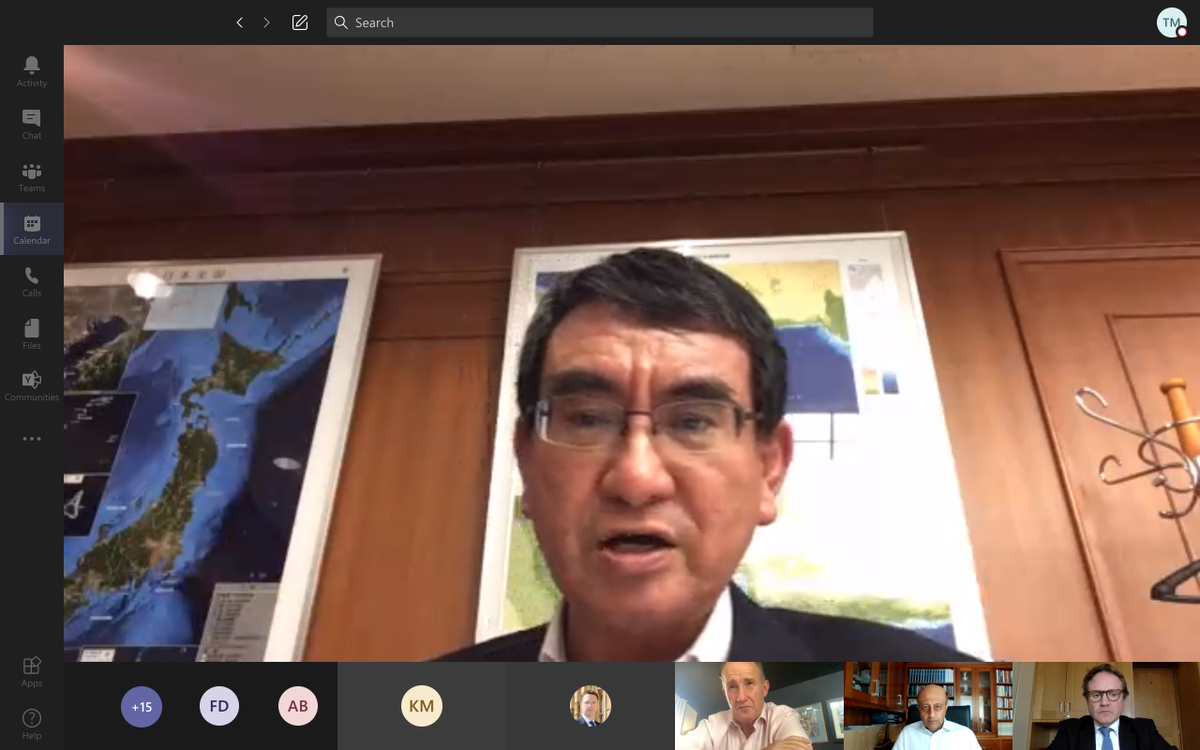Open the Communities section

[x=31, y=385]
